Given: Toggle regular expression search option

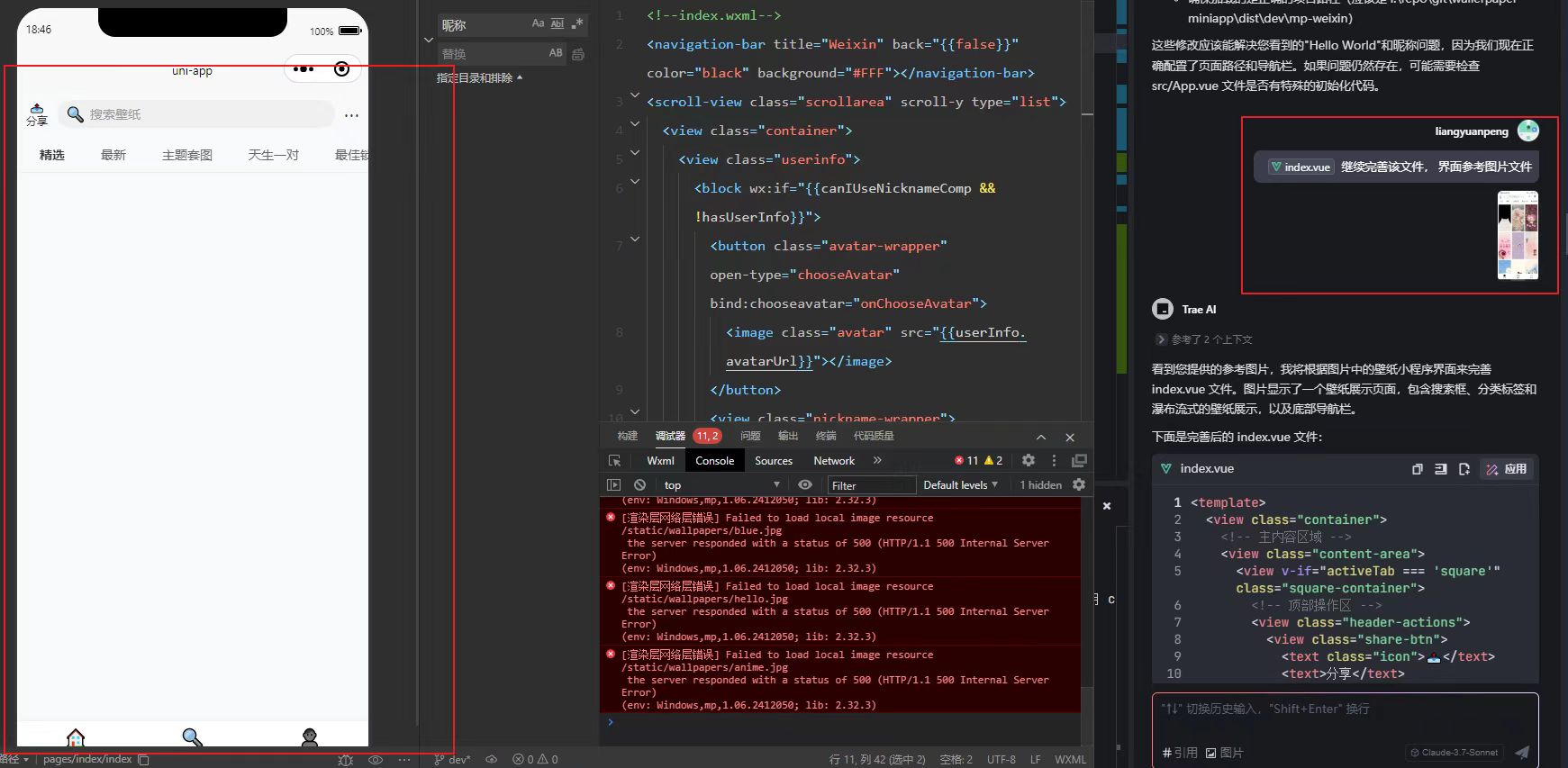Looking at the screenshot, I should pyautogui.click(x=577, y=24).
